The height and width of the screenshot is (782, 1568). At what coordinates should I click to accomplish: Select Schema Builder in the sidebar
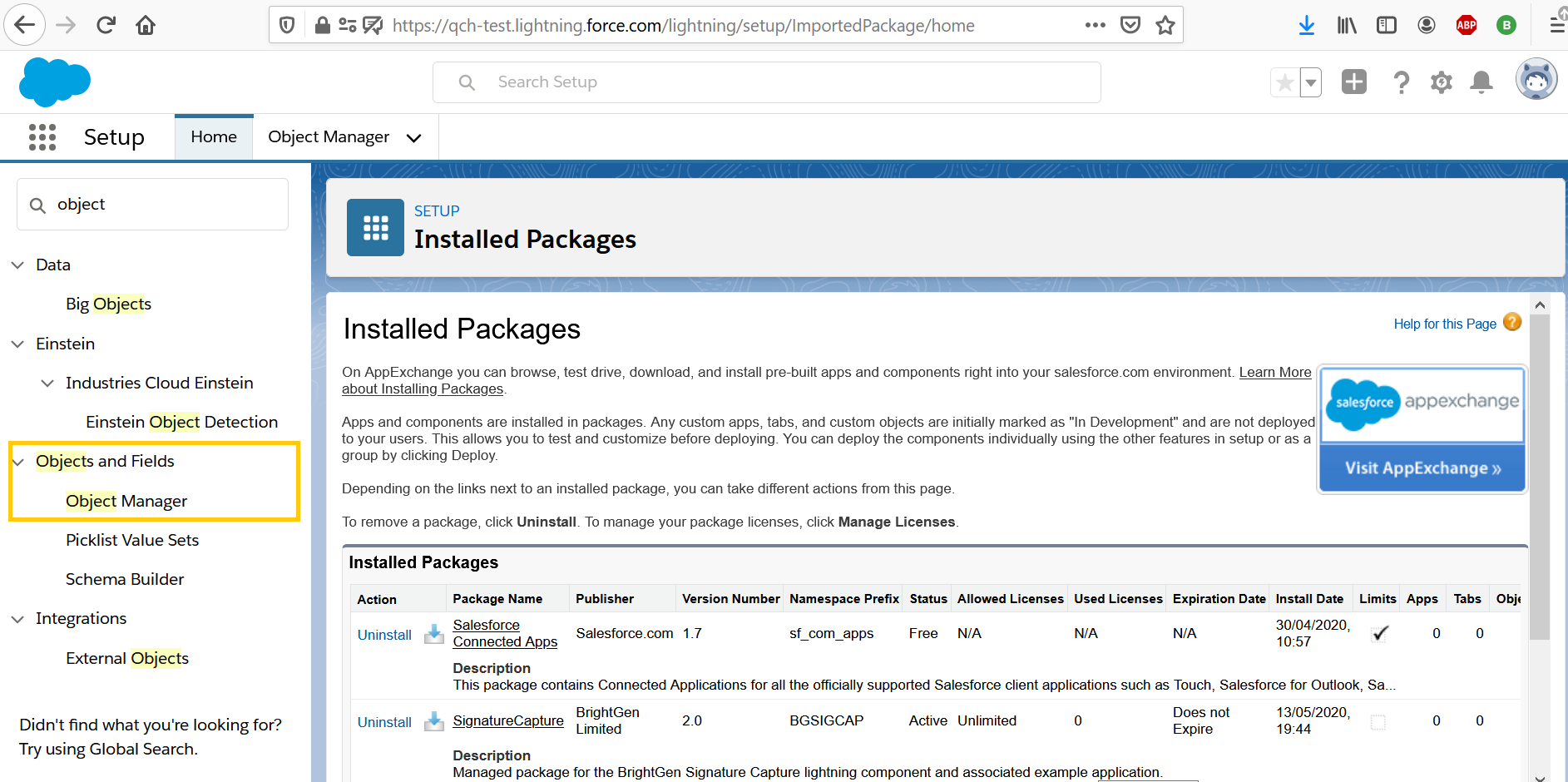[x=125, y=580]
